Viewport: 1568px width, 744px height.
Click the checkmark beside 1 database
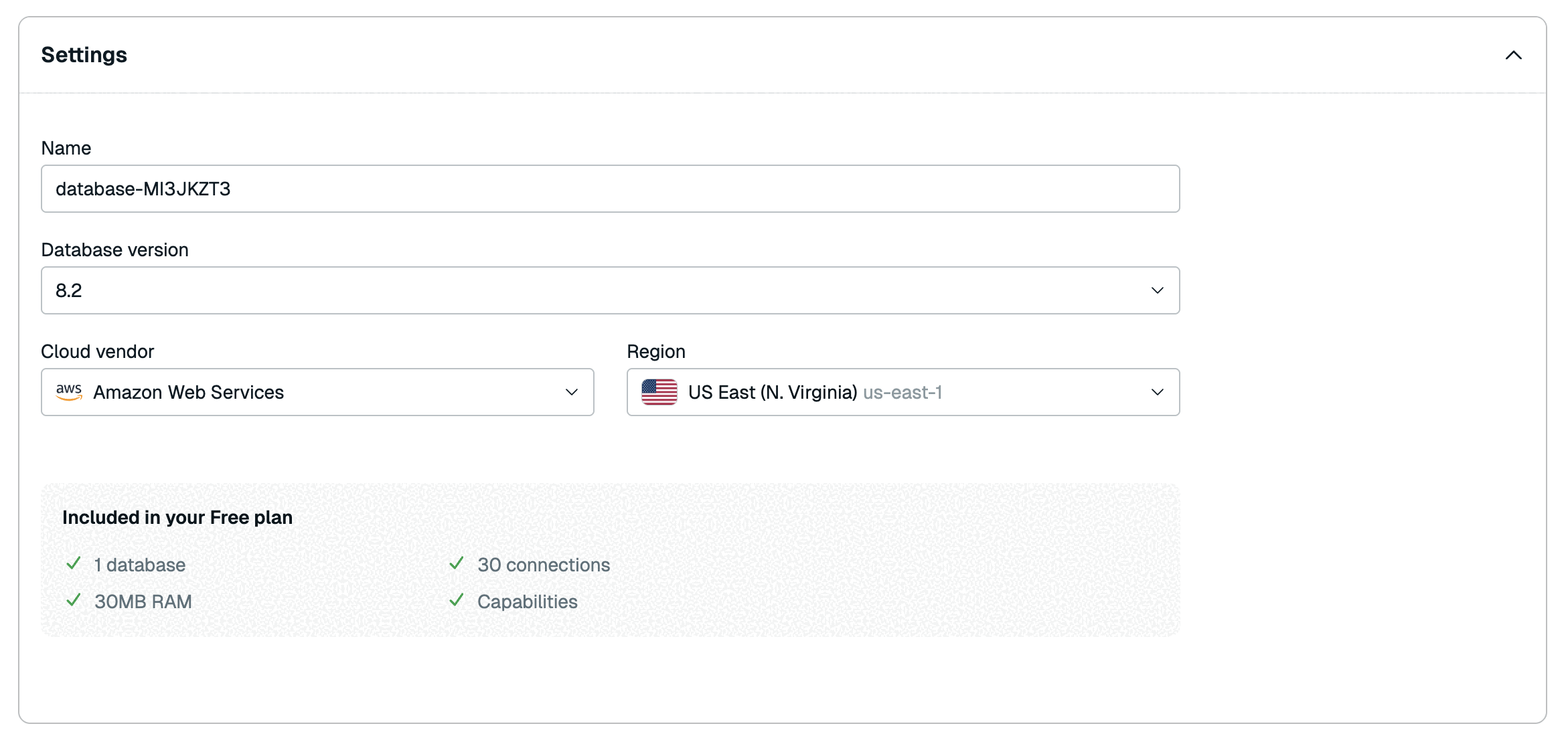point(74,564)
